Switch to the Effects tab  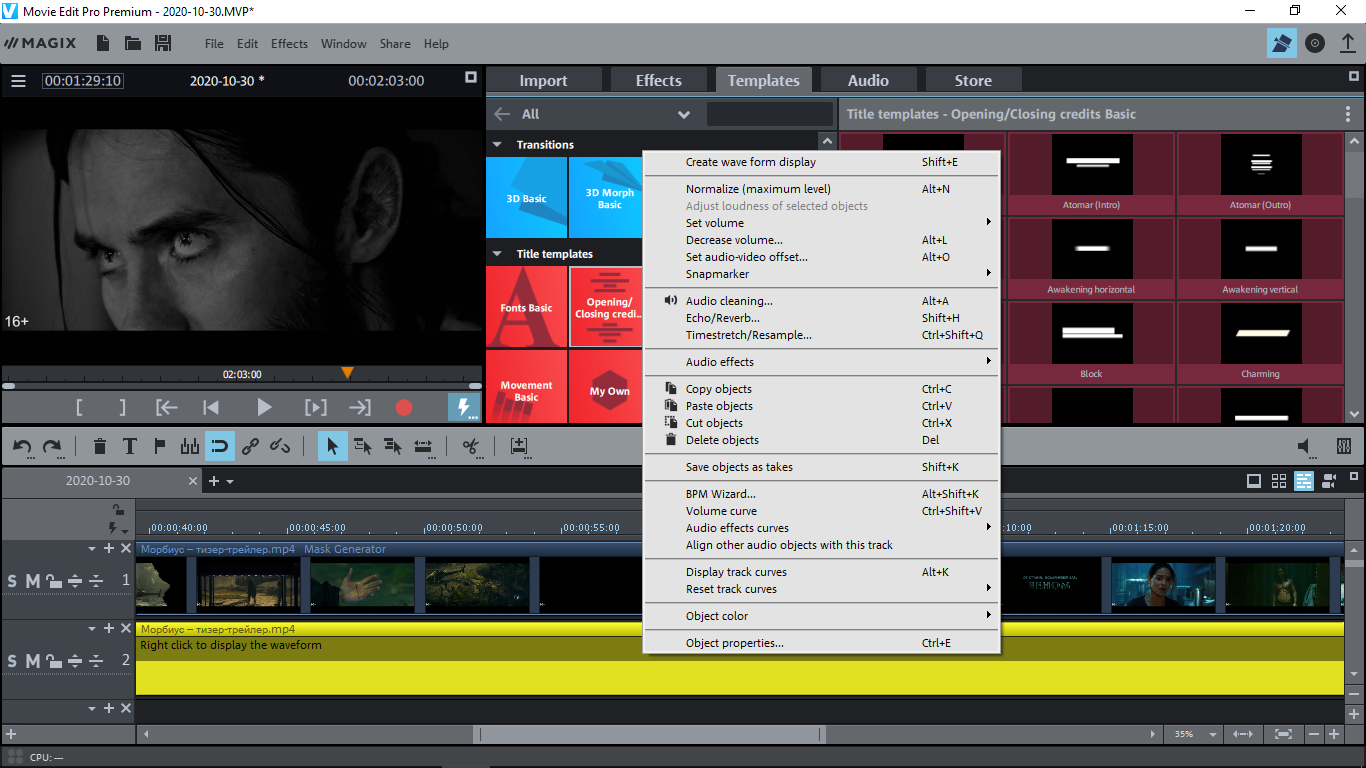coord(658,81)
